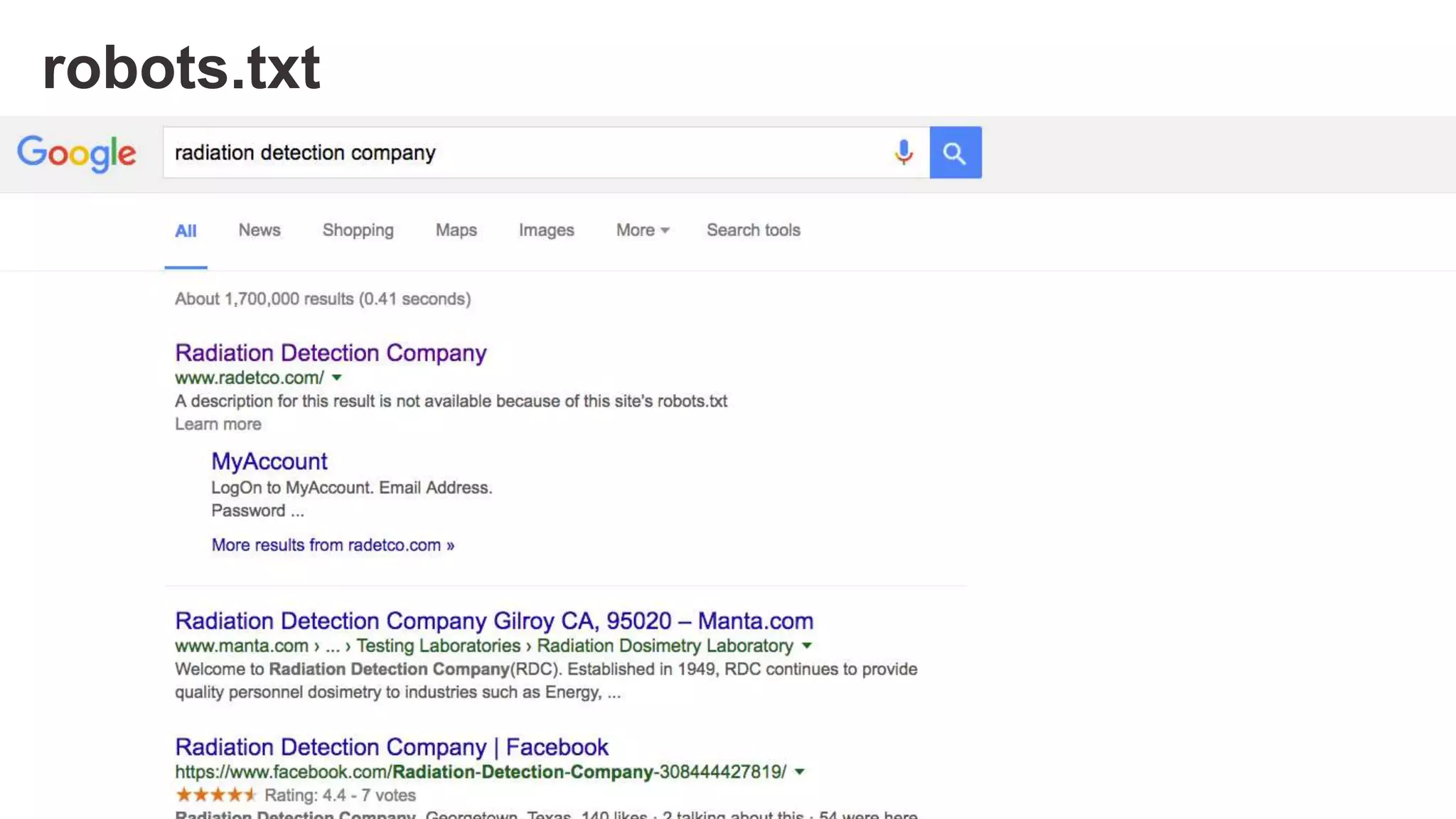Click Rating: 4.4 - 7 votes text
Image resolution: width=1456 pixels, height=819 pixels.
tap(340, 796)
